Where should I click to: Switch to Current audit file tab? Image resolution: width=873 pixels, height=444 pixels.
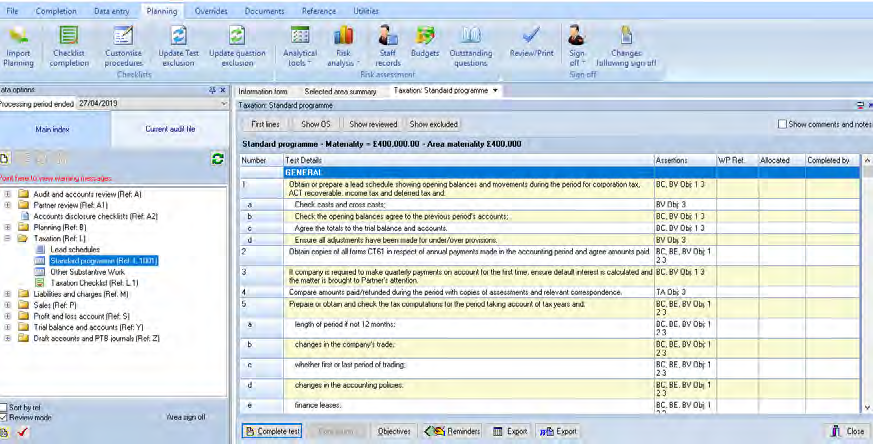170,129
